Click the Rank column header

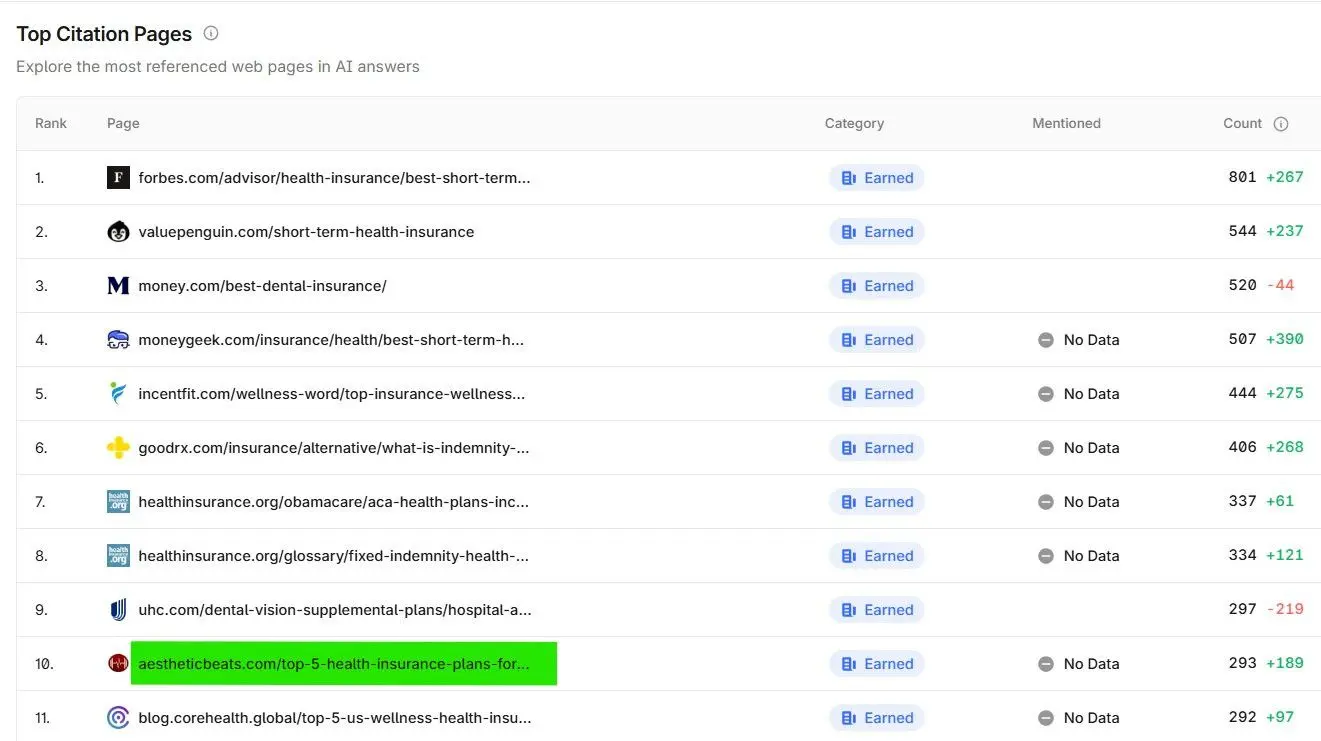(x=51, y=124)
